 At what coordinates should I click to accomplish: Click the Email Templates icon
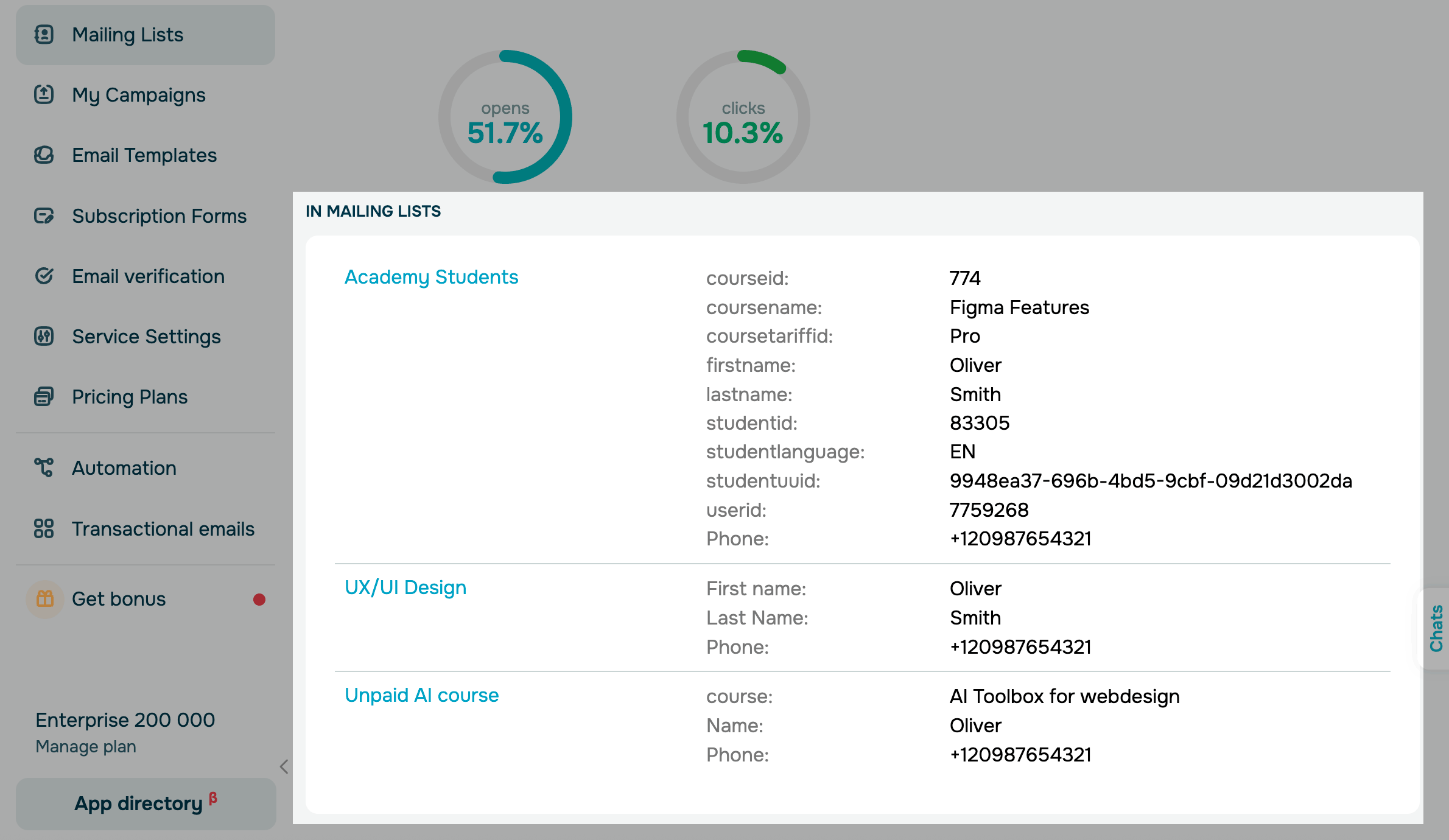click(44, 155)
